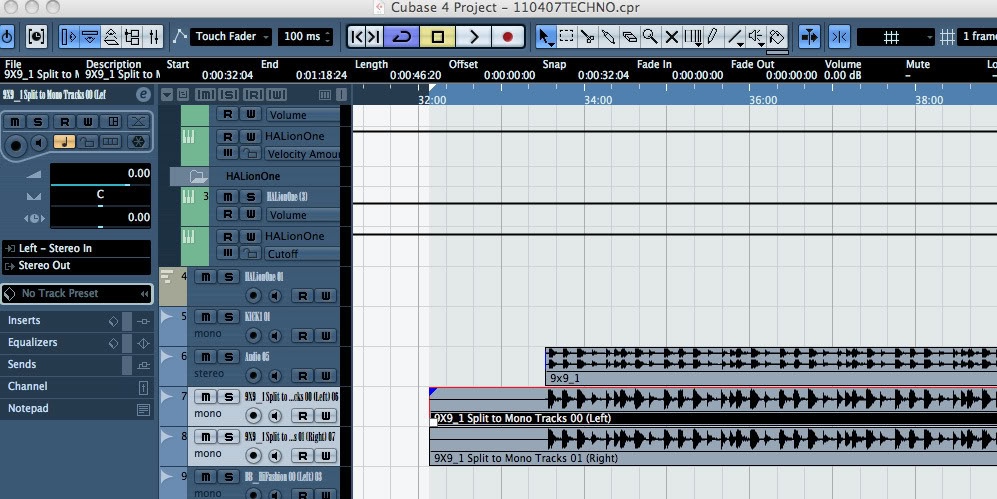Viewport: 997px width, 499px height.
Task: Open the Mixer window icon
Action: (154, 37)
